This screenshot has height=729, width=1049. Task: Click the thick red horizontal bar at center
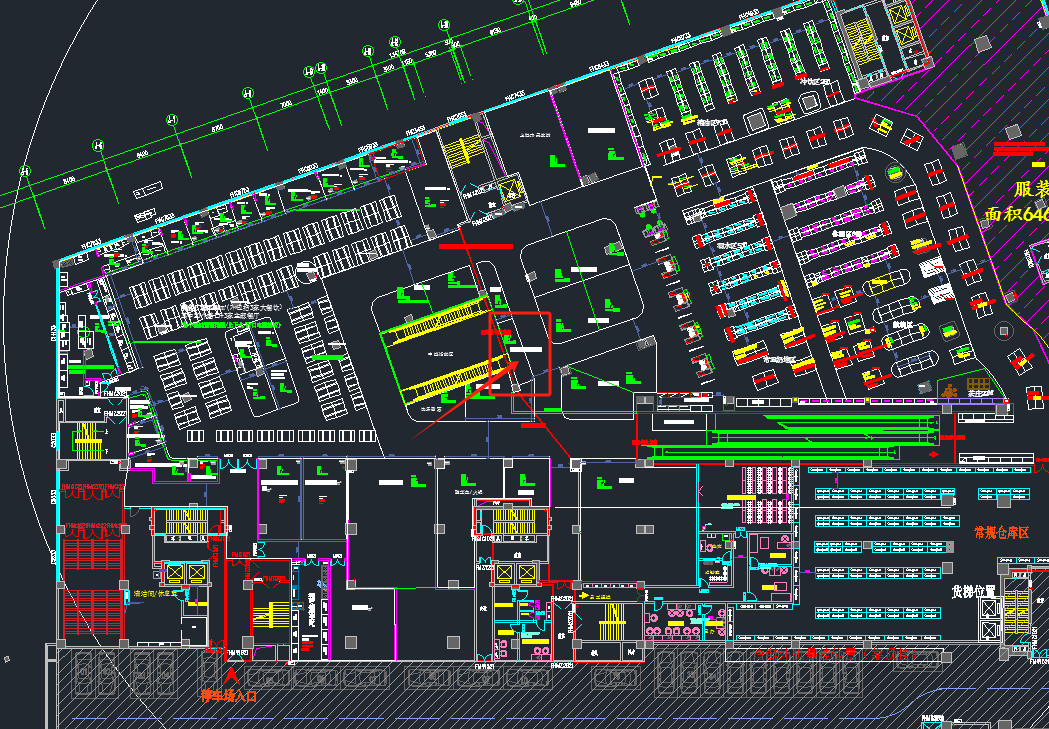point(476,245)
